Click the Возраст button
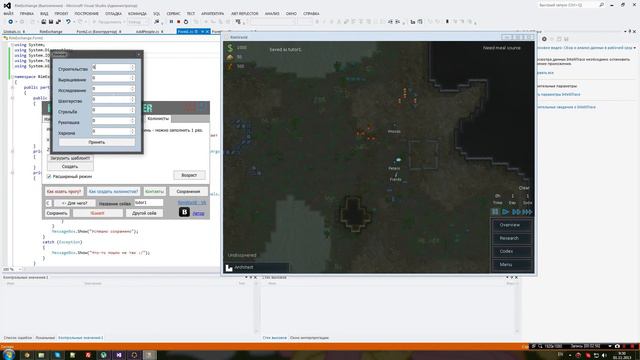The height and width of the screenshot is (360, 640). 189,175
